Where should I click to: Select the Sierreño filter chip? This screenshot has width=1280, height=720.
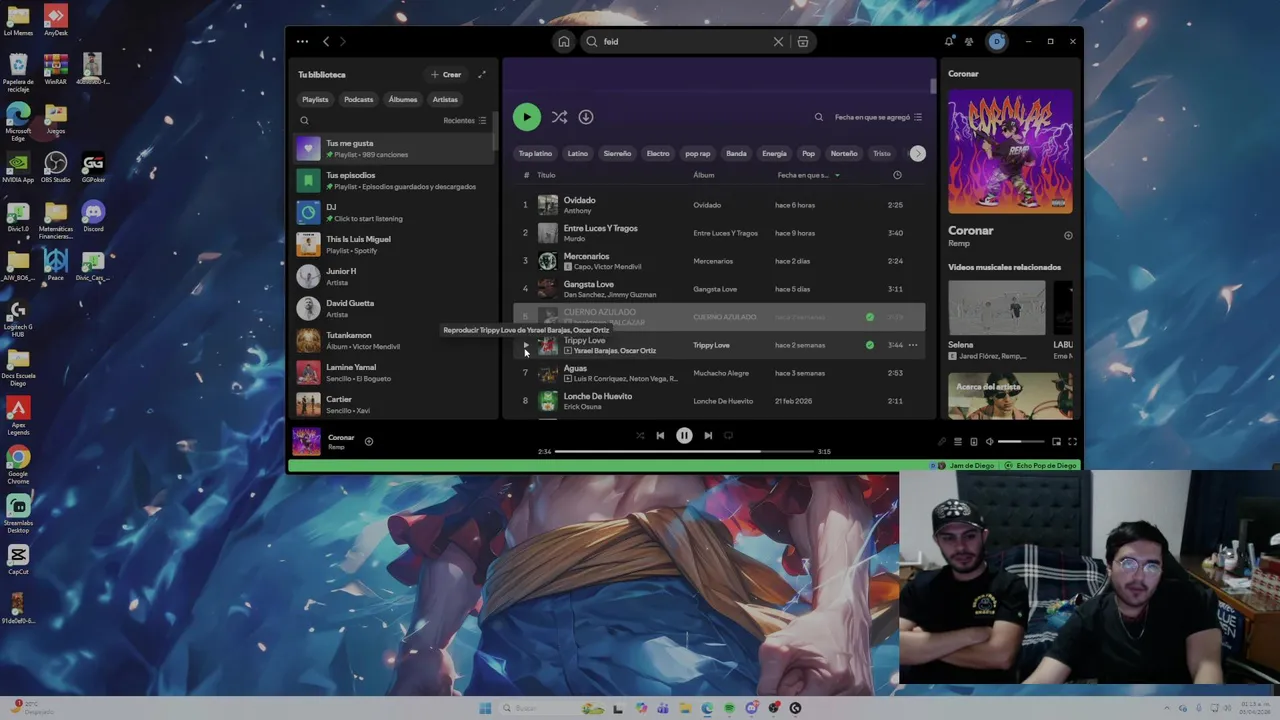tap(617, 154)
